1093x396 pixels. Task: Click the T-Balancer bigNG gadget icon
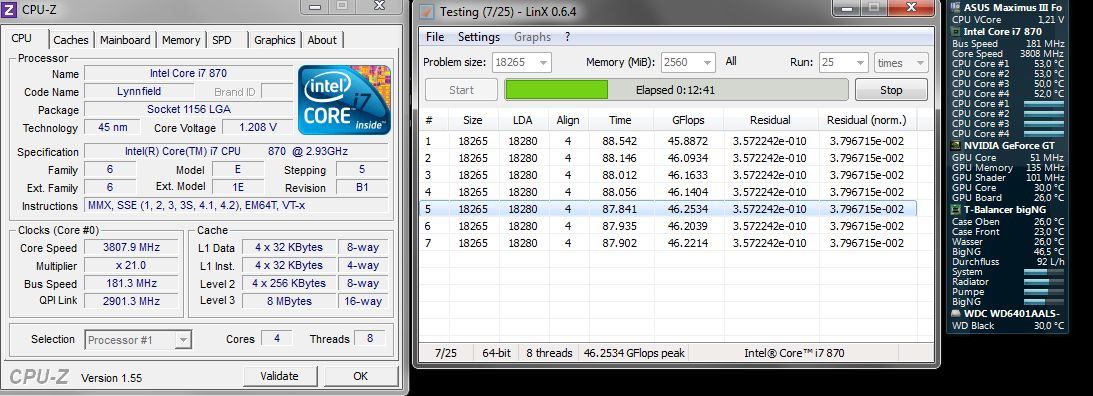tap(956, 210)
